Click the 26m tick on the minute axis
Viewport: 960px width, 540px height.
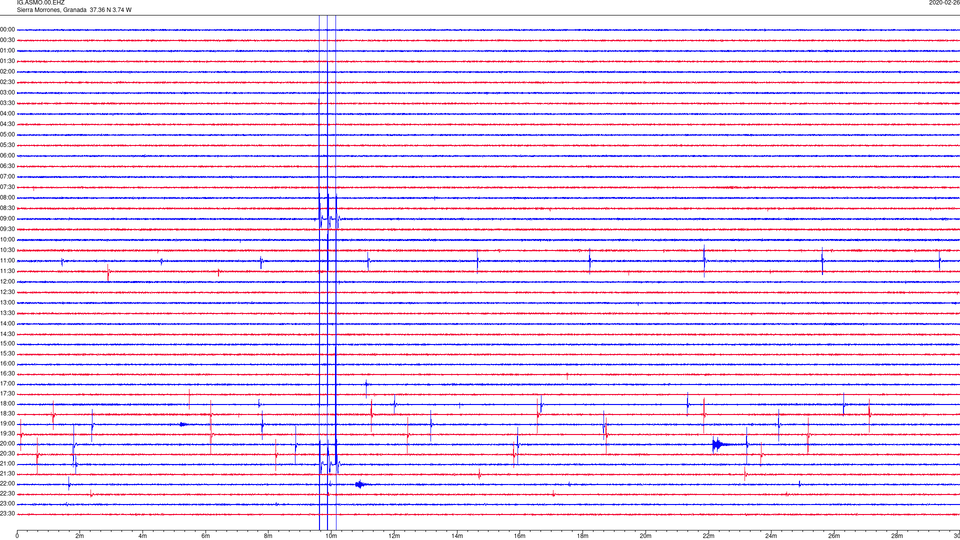[x=834, y=536]
